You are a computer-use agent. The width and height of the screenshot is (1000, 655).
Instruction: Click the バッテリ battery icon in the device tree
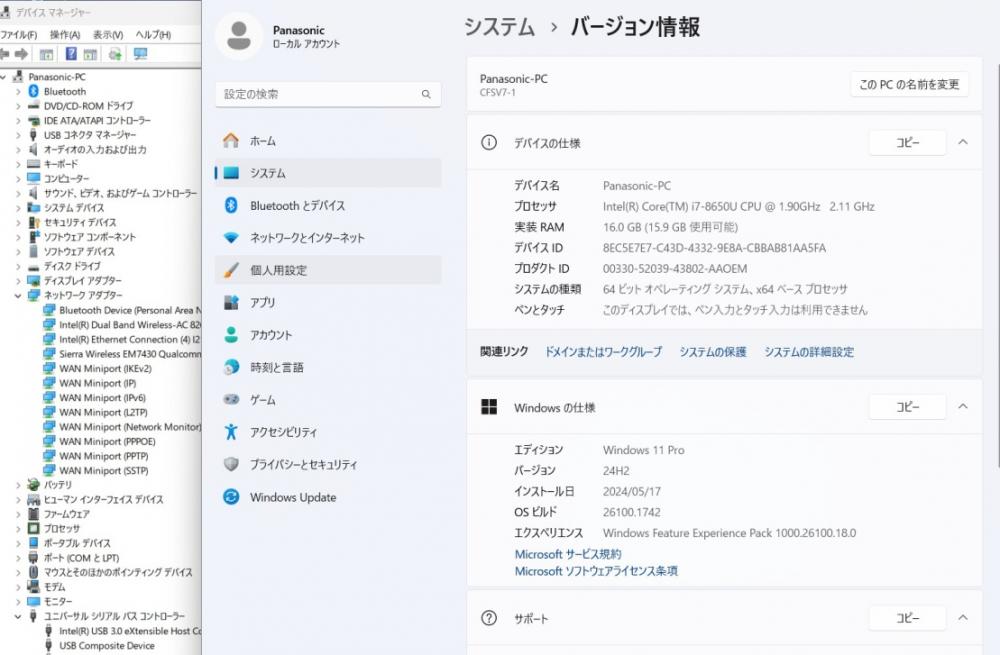[34, 485]
